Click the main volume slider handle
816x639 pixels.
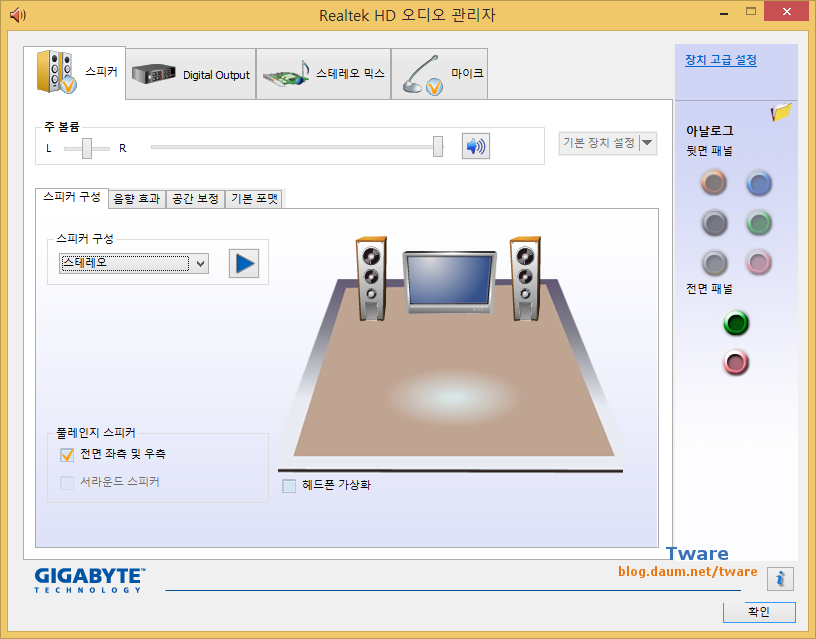pos(438,147)
